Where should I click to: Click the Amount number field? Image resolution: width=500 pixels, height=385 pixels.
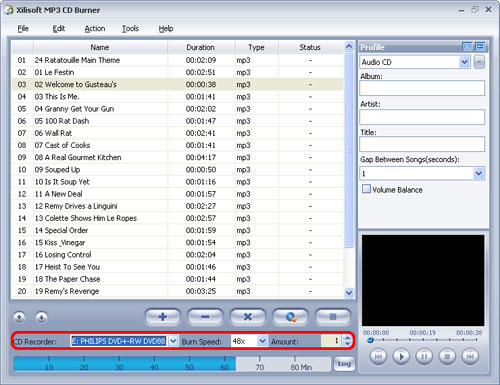331,341
